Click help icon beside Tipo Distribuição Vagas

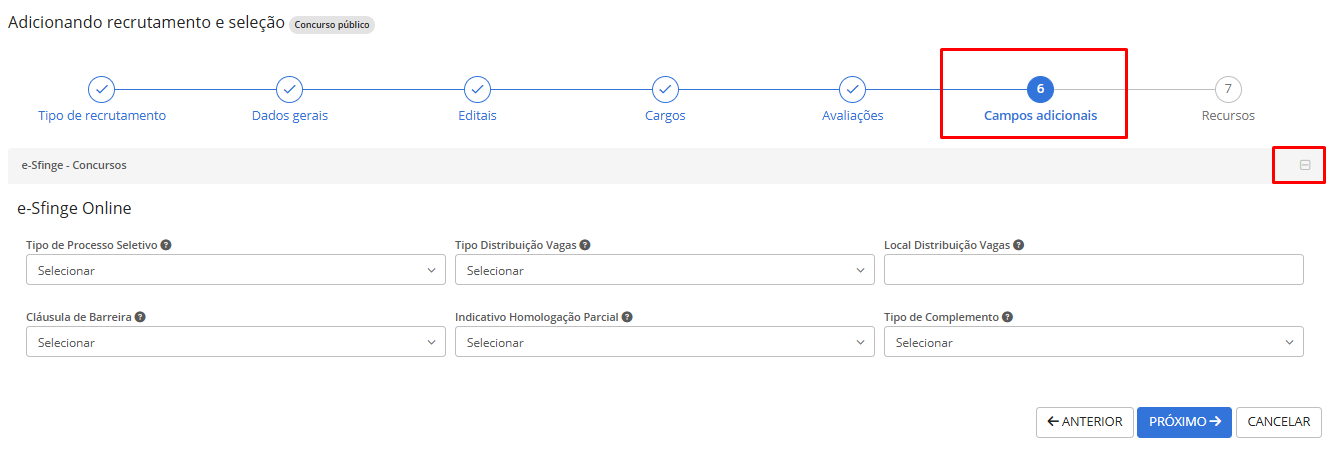[585, 245]
